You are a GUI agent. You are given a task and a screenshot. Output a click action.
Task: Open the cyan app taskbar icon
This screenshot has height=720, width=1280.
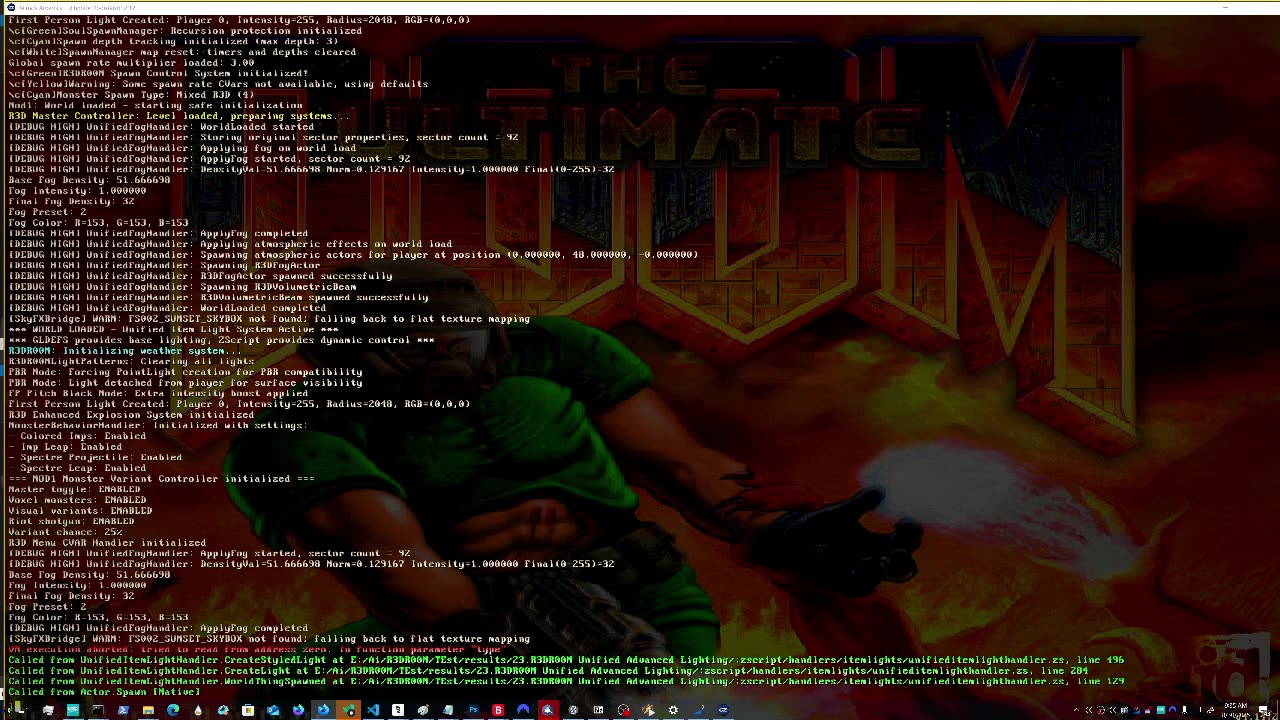coord(73,710)
